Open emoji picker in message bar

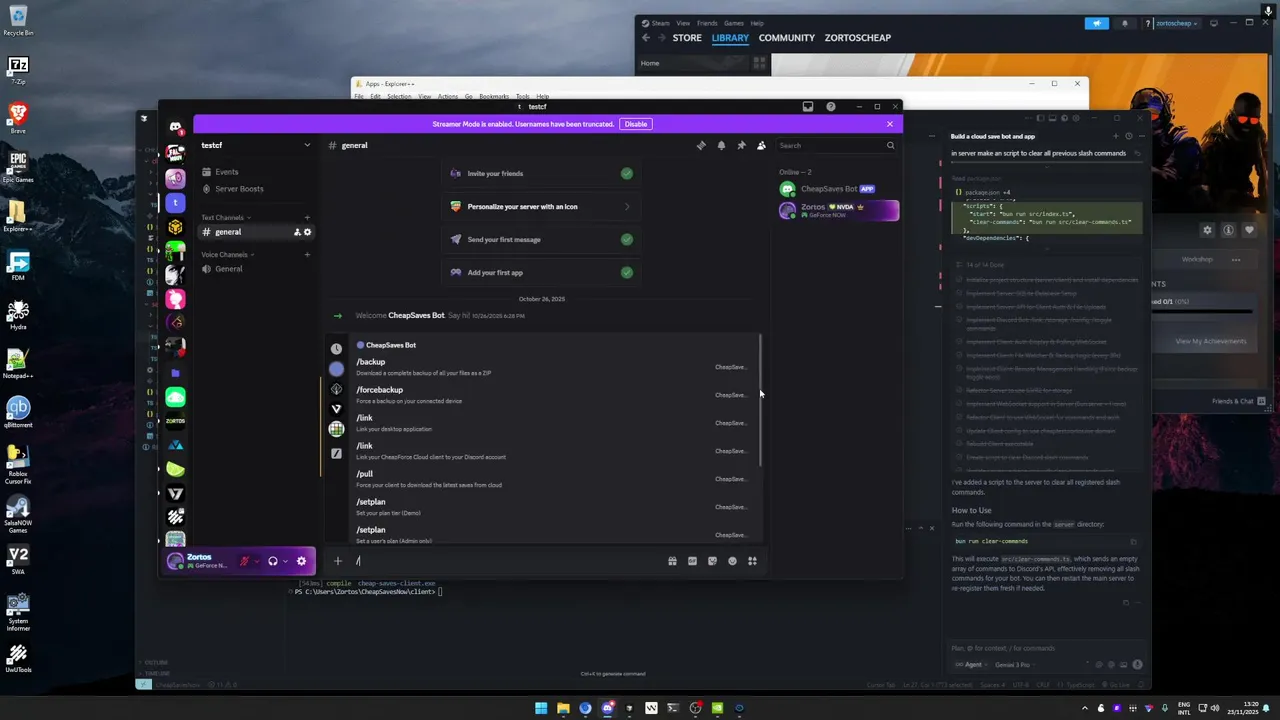tap(732, 561)
